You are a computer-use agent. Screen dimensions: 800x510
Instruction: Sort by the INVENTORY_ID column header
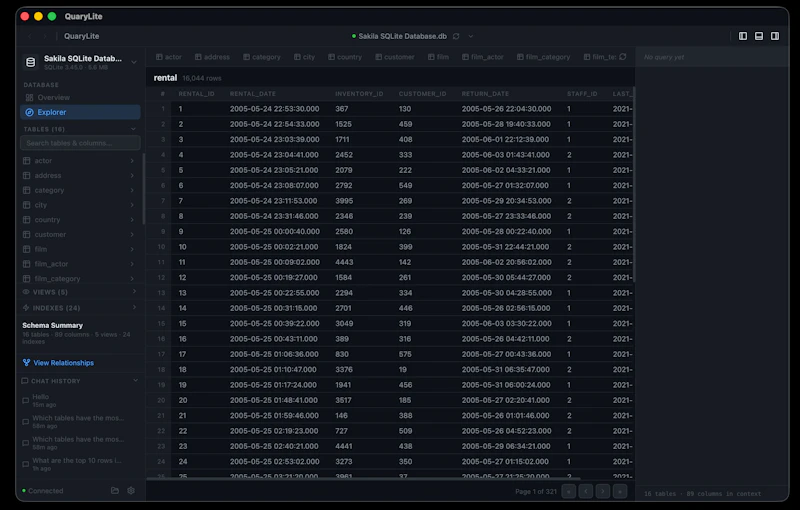coord(359,94)
